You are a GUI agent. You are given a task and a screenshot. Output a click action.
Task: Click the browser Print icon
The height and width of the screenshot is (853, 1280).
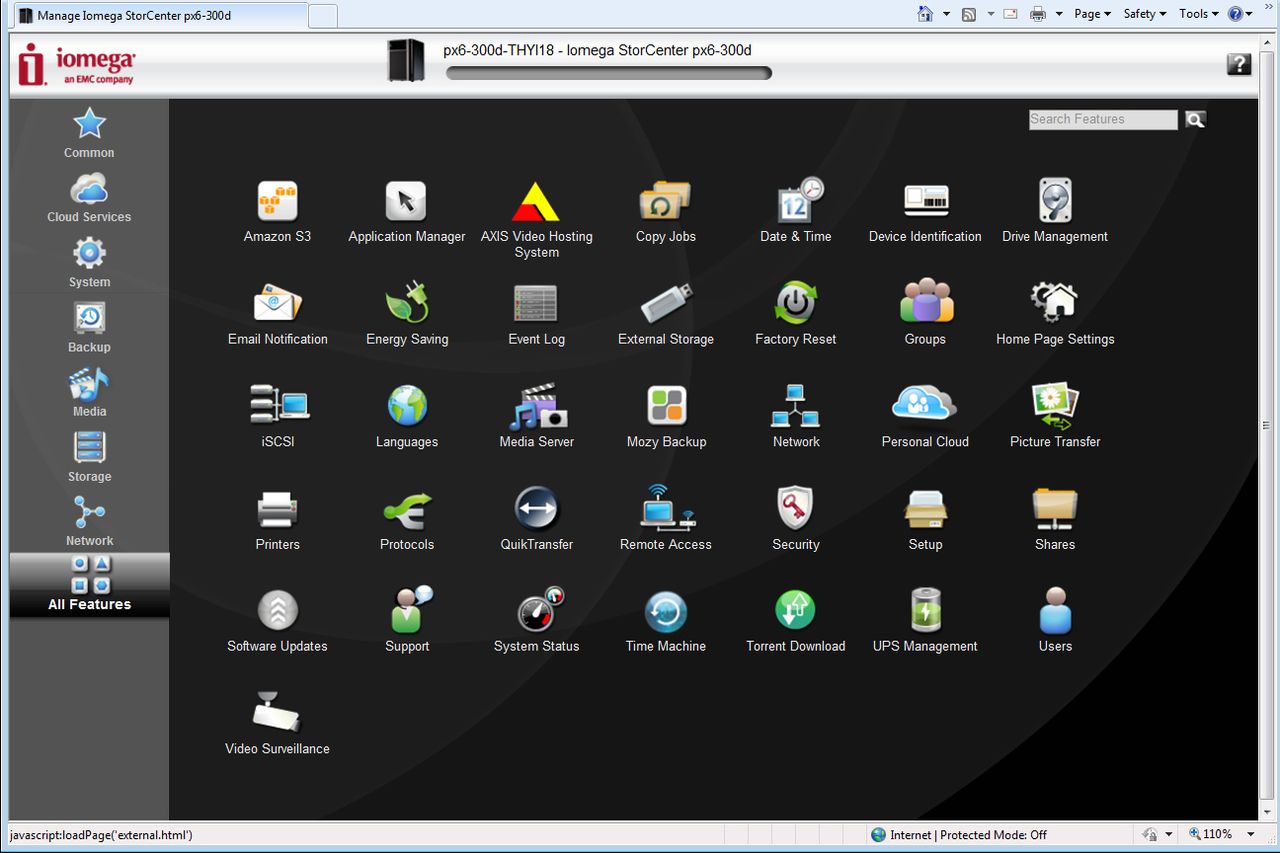[x=1038, y=14]
